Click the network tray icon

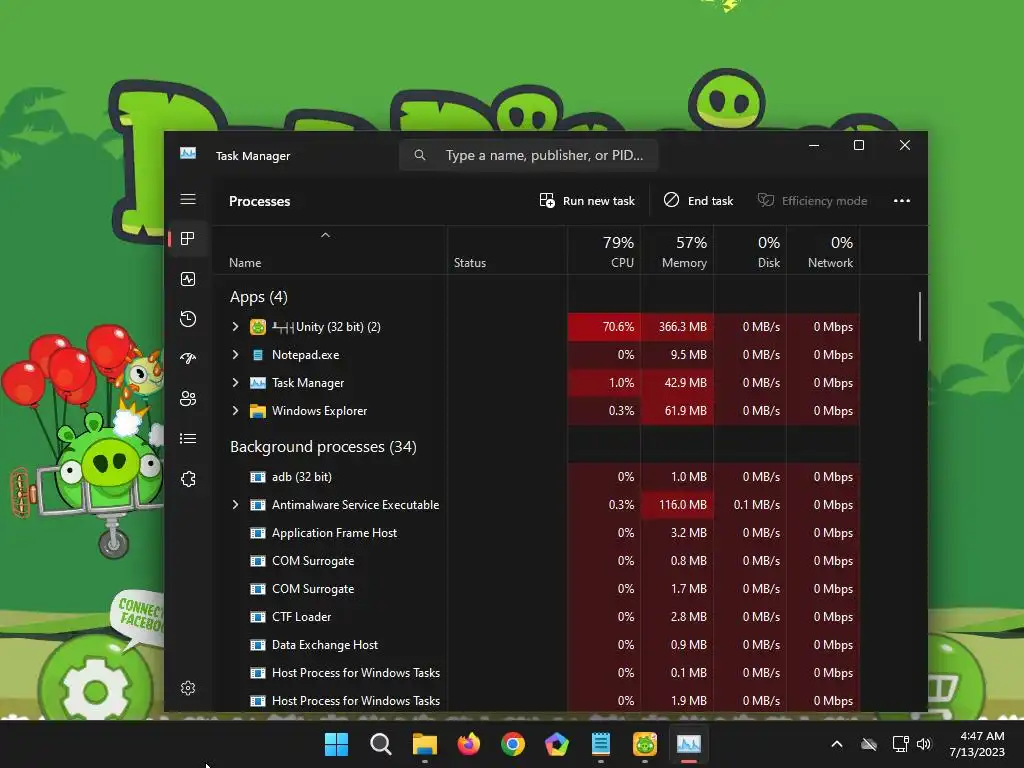click(901, 744)
